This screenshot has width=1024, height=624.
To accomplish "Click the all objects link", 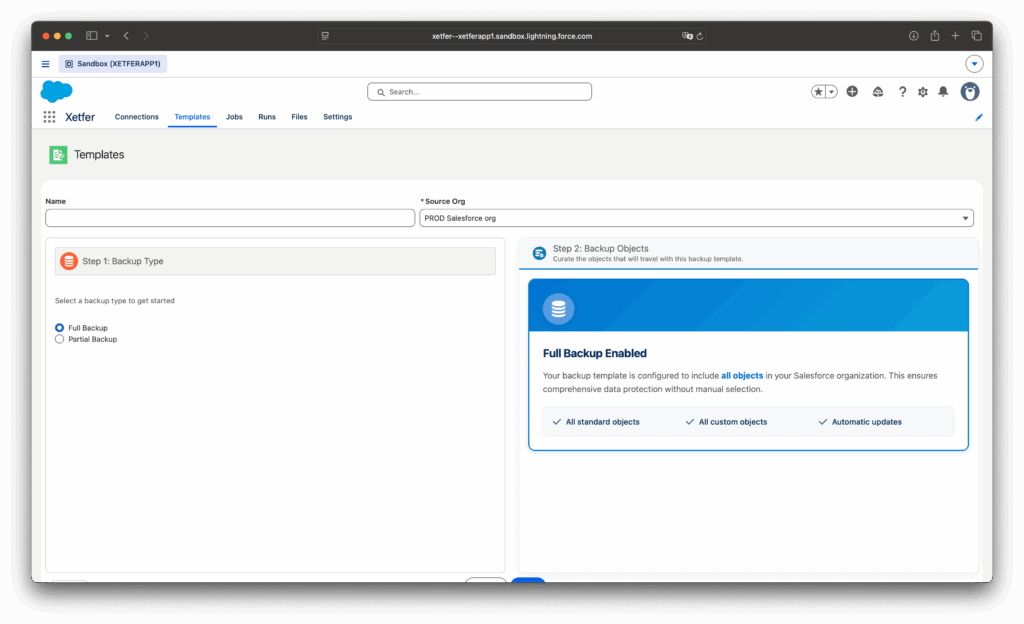I will (742, 376).
